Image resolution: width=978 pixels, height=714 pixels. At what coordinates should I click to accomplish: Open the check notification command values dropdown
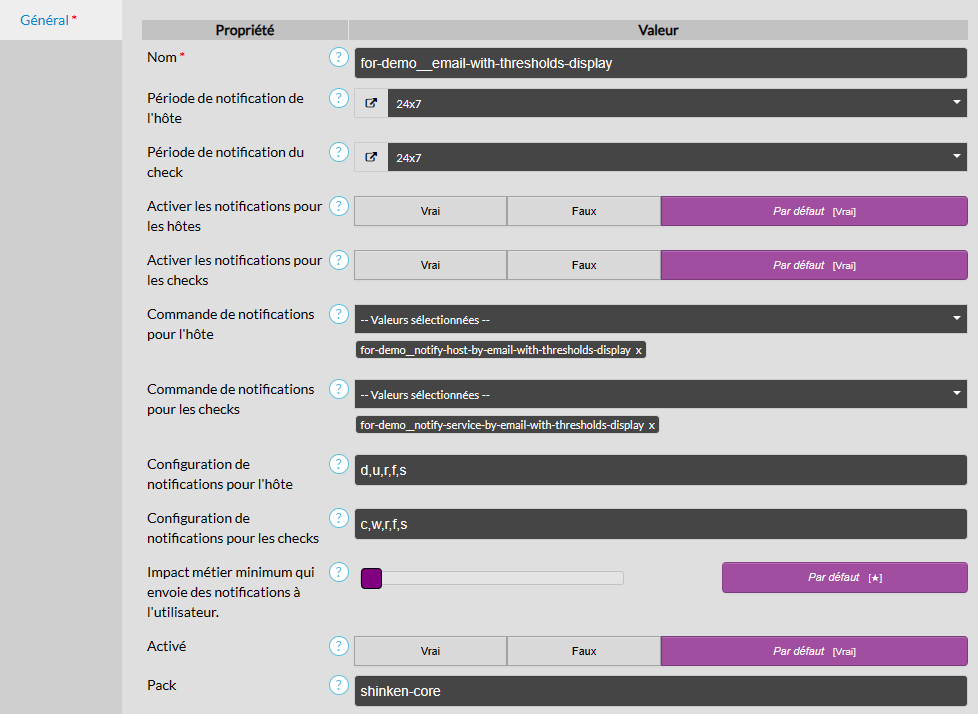(x=660, y=394)
